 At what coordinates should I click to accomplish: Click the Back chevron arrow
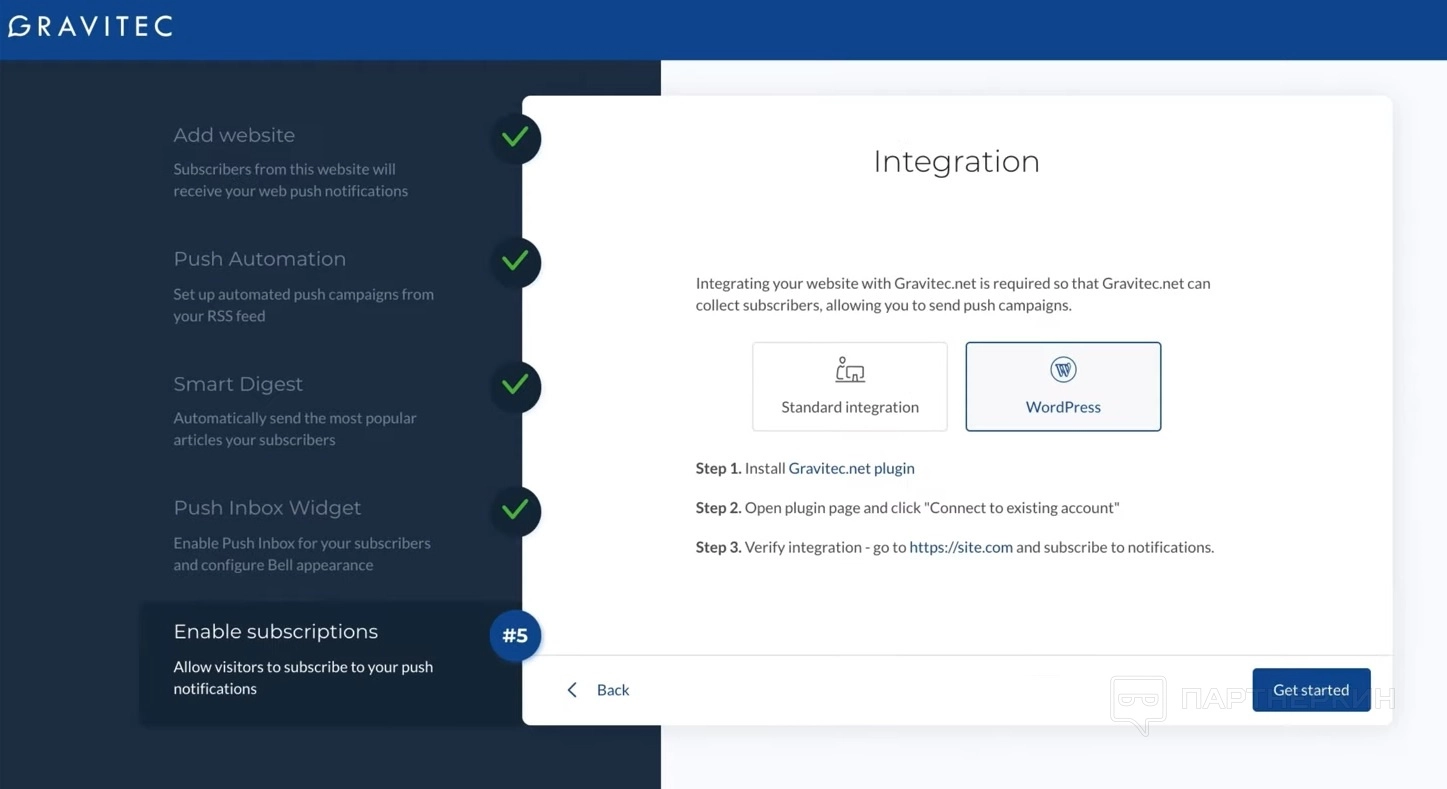572,690
